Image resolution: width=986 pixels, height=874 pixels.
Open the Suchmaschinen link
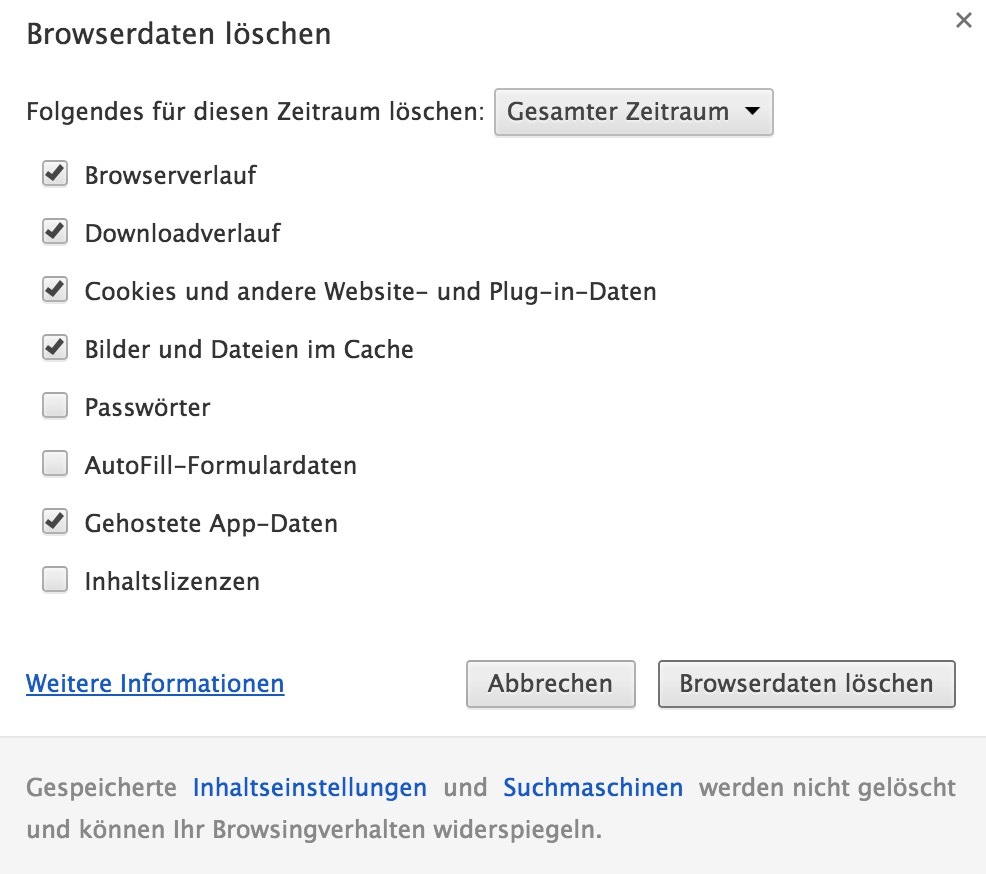click(x=593, y=787)
